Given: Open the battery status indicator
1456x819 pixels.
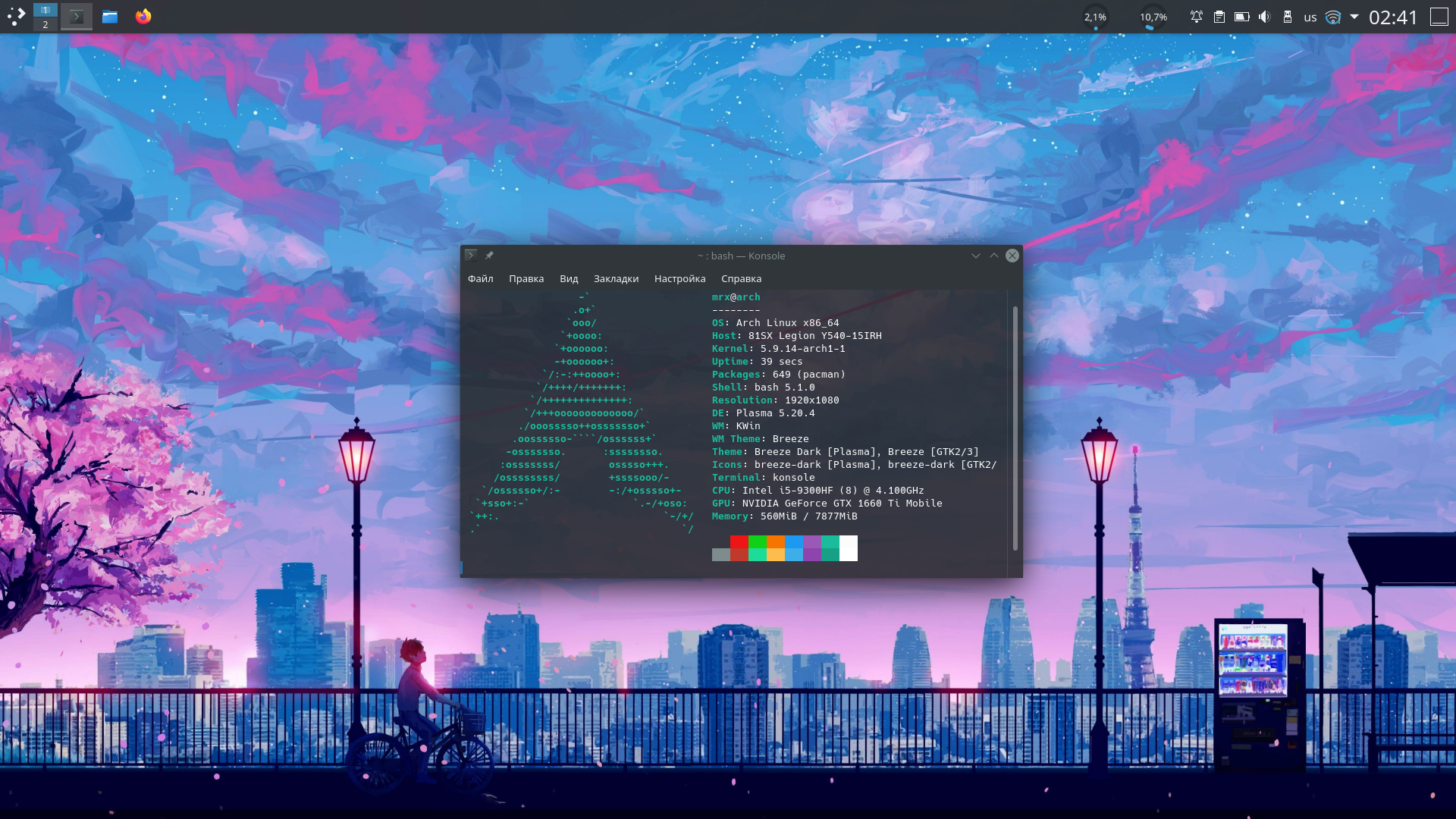Looking at the screenshot, I should tap(1242, 17).
